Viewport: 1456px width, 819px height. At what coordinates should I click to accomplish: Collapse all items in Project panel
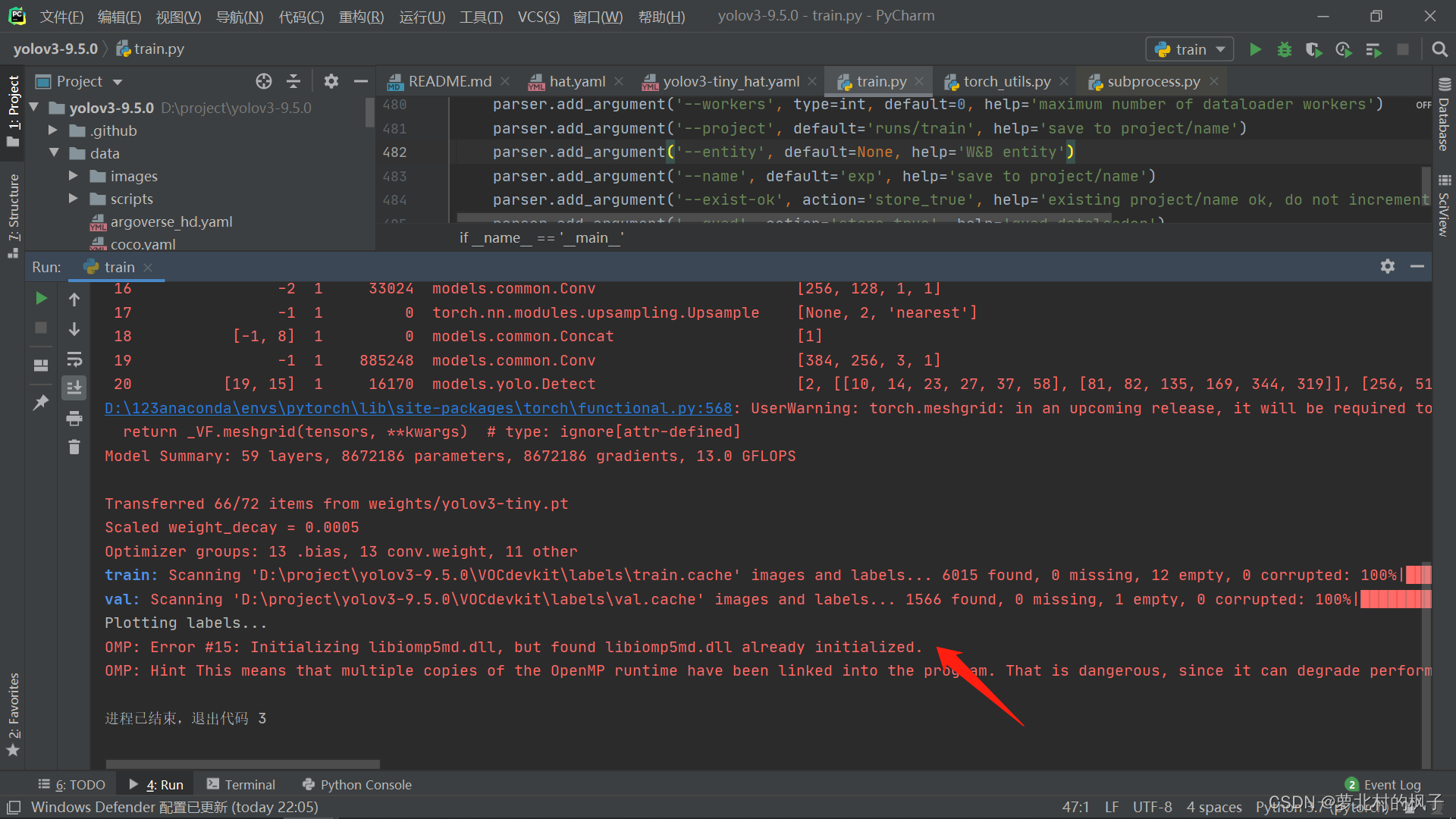click(x=293, y=81)
